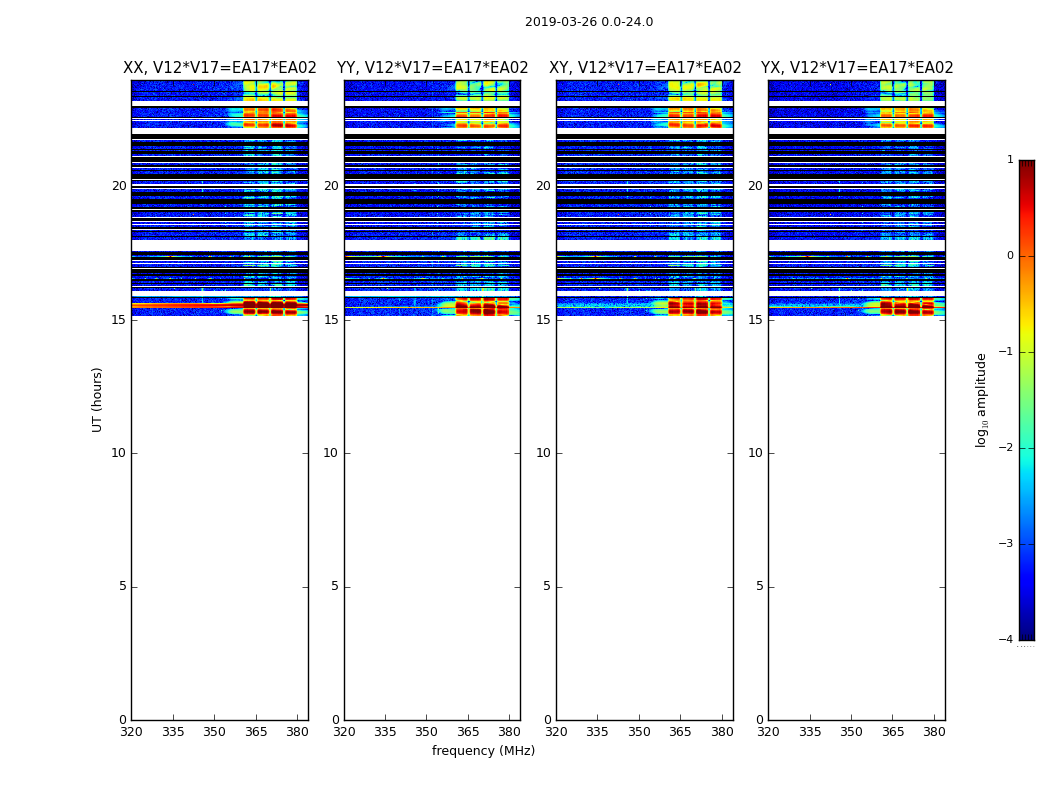Click the 20 tick label on the XX panel axis

click(x=119, y=186)
